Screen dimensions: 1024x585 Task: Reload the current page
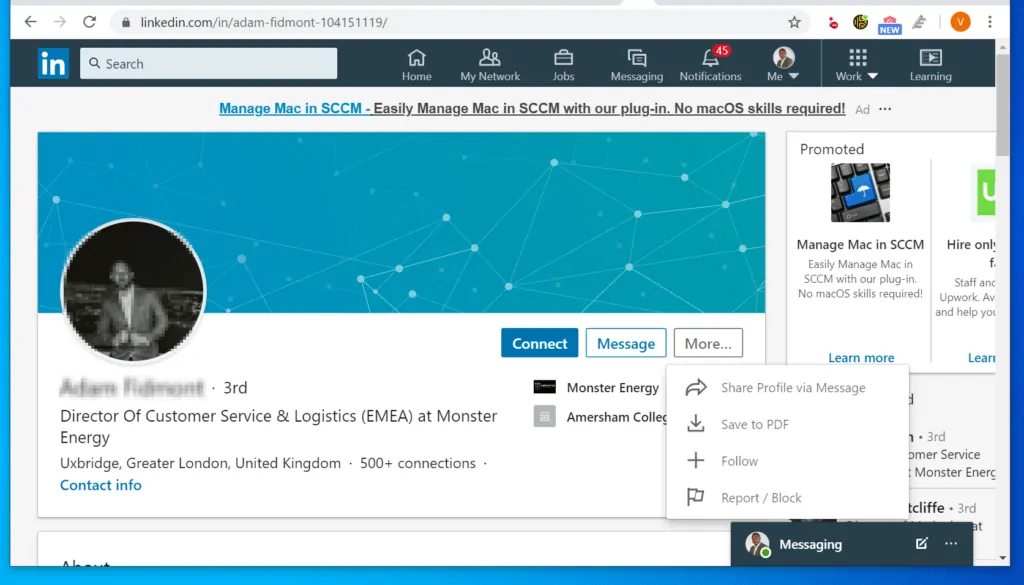pyautogui.click(x=89, y=22)
